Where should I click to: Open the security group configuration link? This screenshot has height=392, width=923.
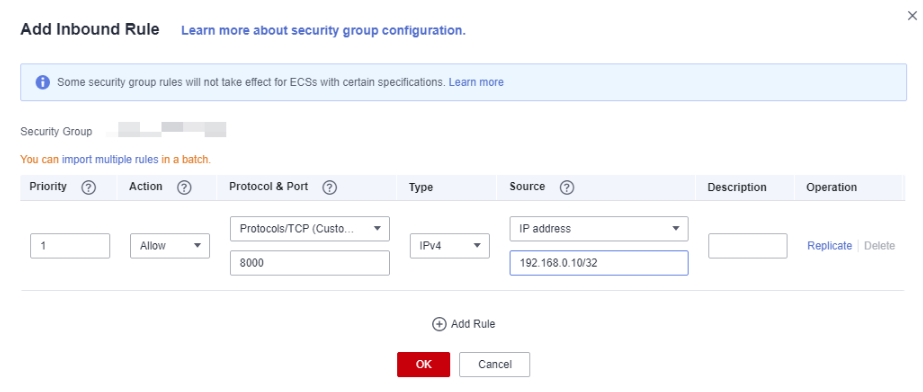point(323,31)
